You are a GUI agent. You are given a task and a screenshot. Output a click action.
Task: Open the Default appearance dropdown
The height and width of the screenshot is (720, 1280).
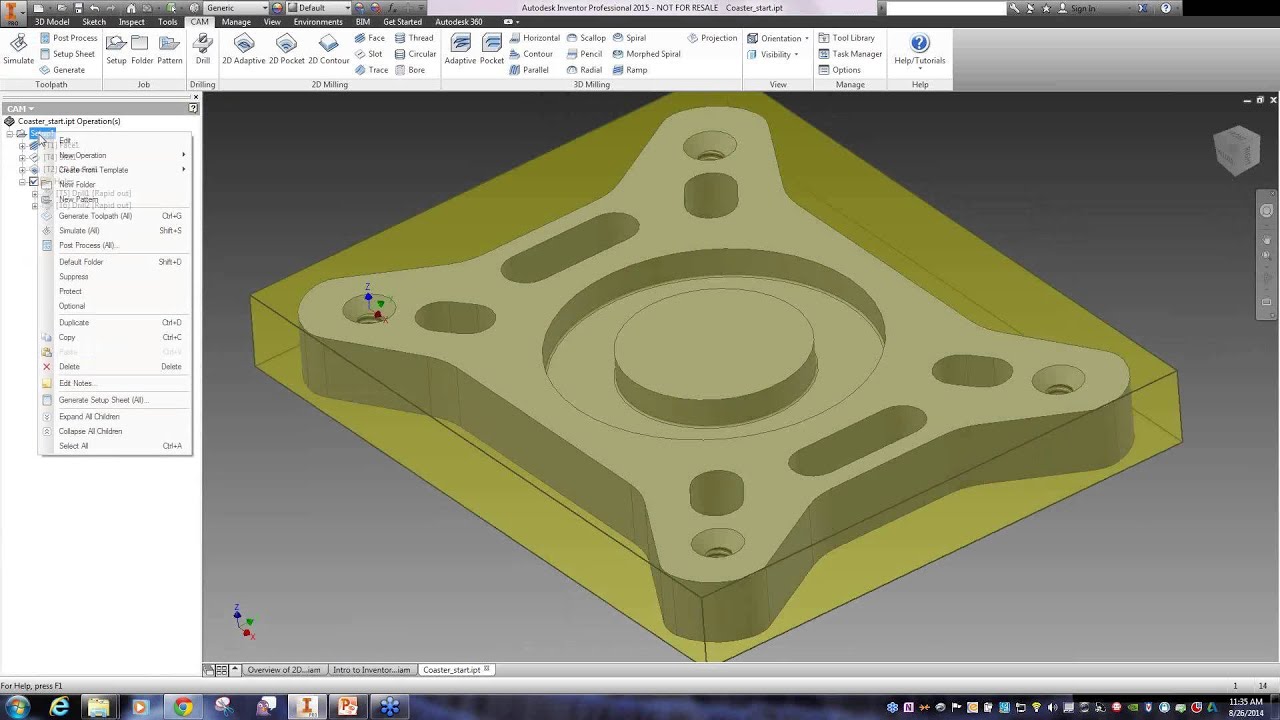(324, 8)
